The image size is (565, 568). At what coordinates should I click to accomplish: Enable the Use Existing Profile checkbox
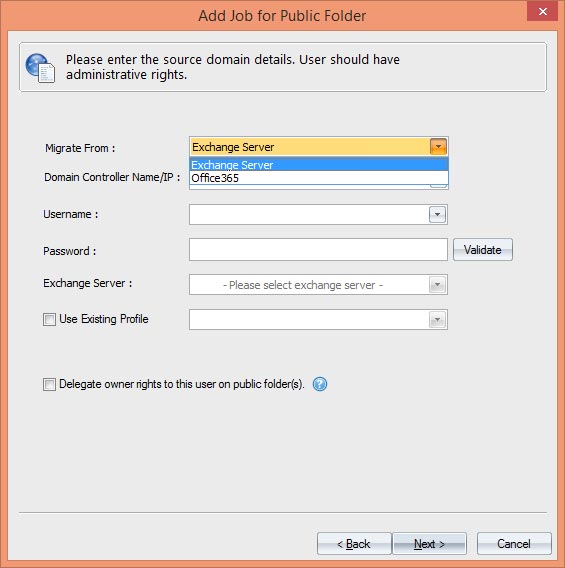[49, 320]
